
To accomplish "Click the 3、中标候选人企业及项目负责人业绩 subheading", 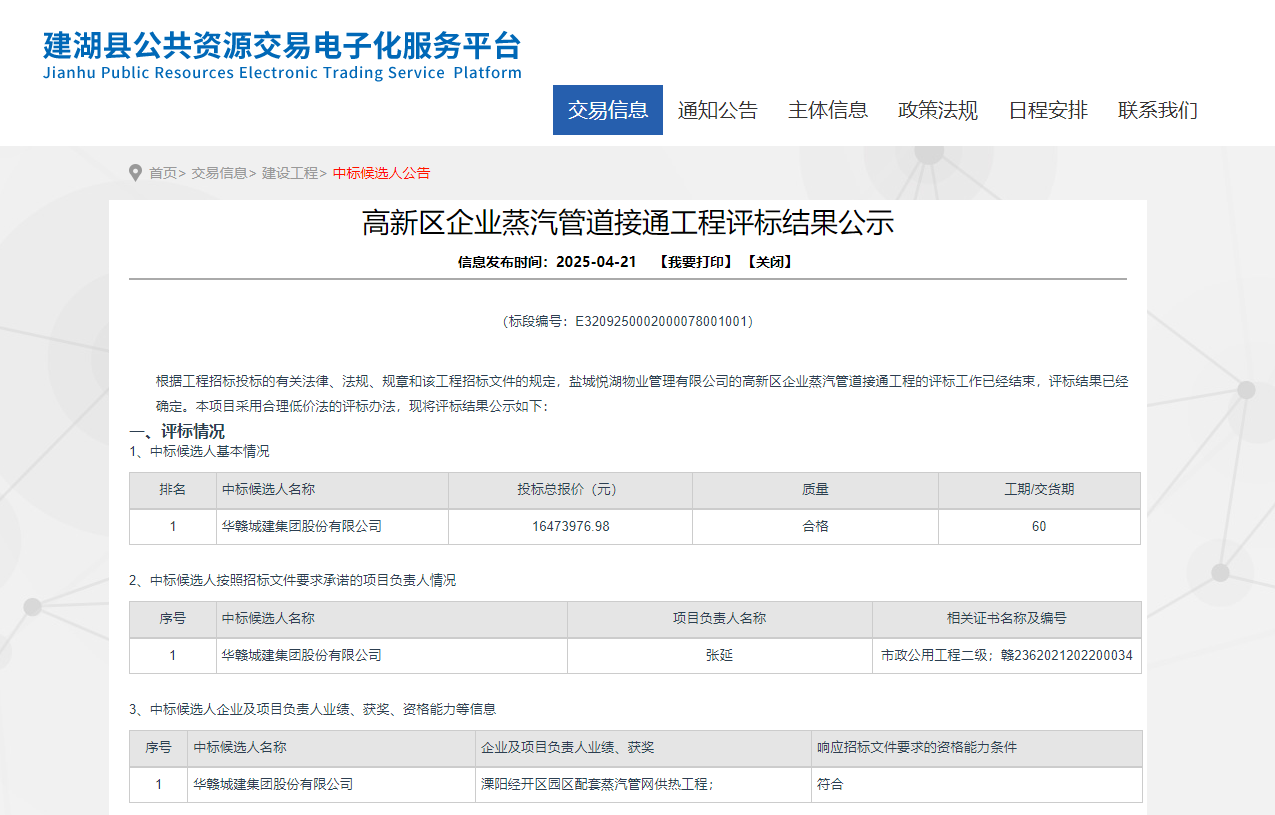I will (x=312, y=709).
